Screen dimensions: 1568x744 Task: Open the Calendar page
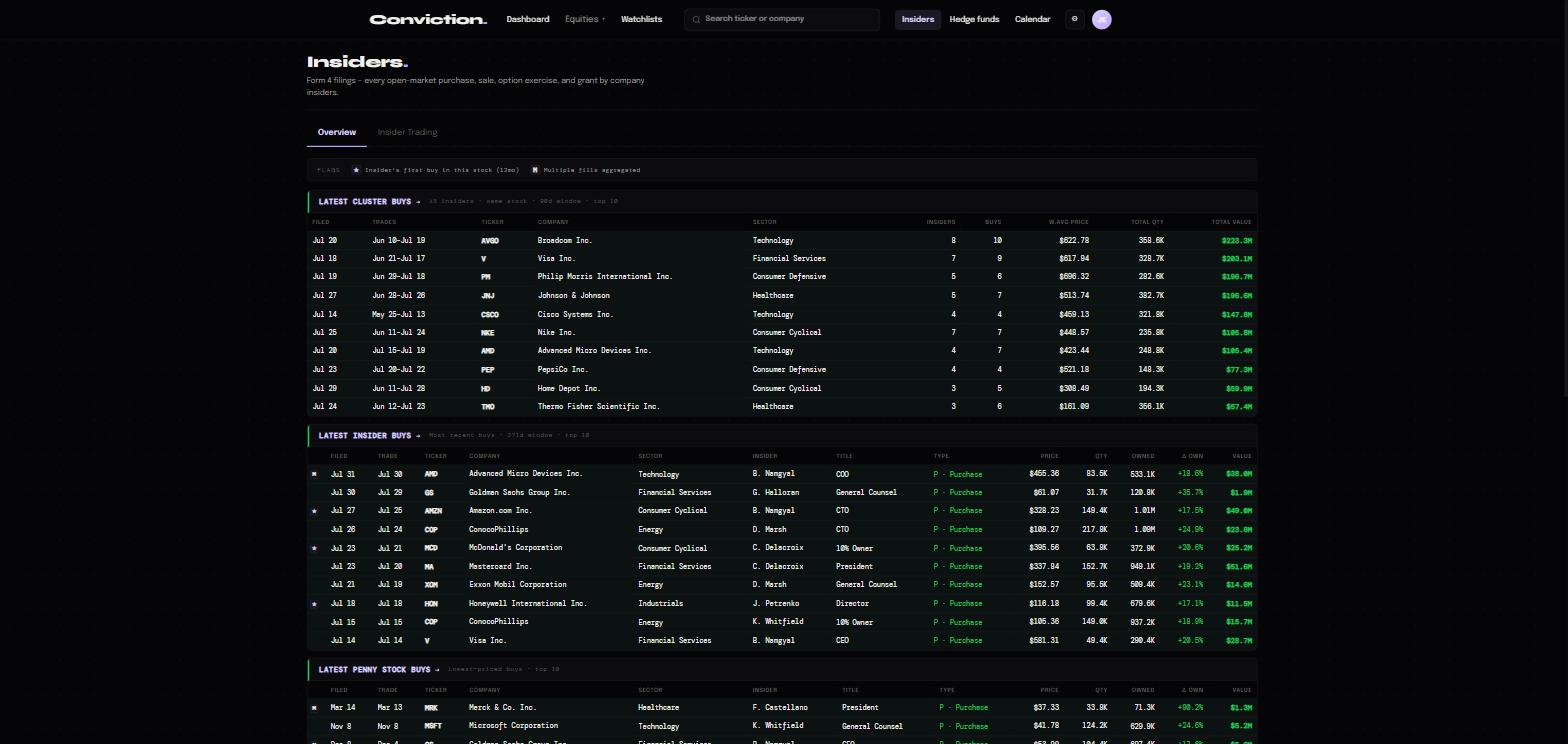pos(1032,19)
